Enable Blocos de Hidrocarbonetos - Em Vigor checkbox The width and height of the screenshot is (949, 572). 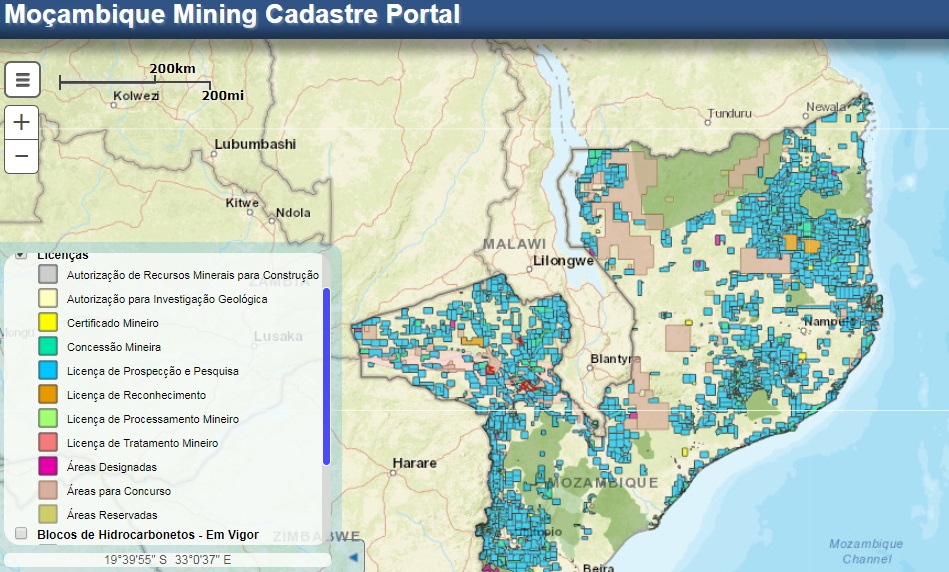coord(21,534)
